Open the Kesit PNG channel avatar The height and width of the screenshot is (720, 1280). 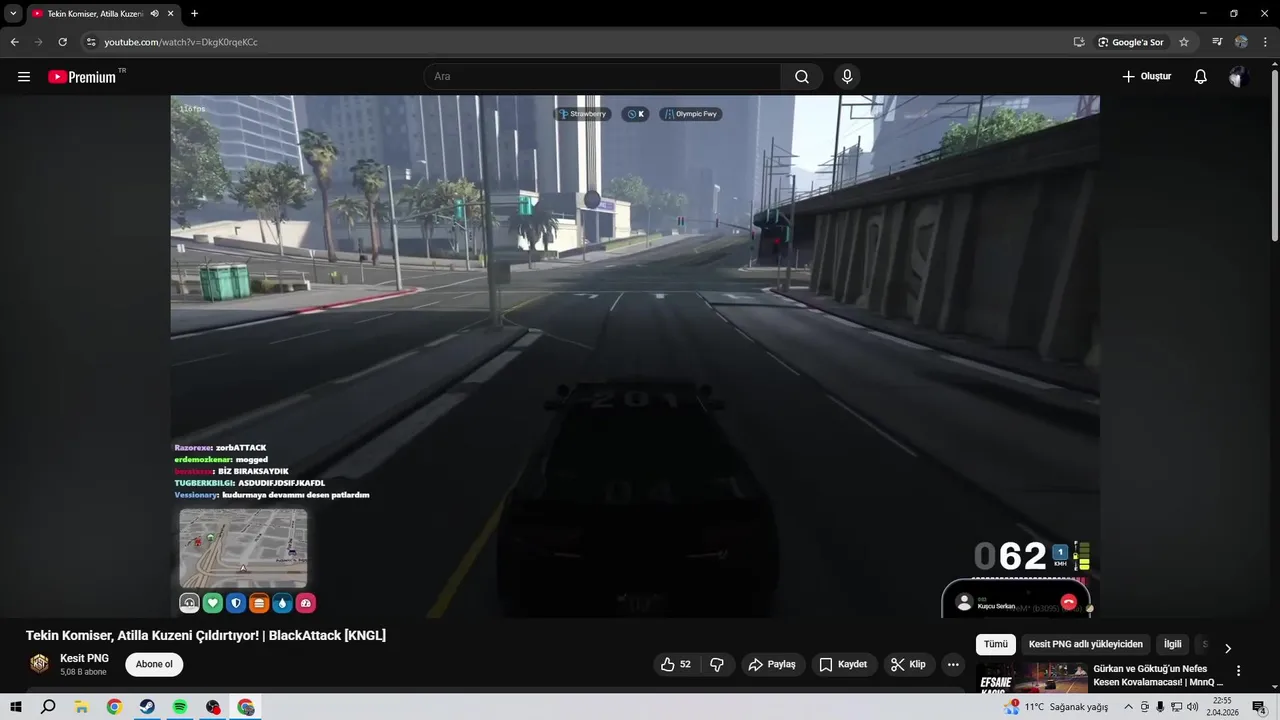[x=40, y=664]
